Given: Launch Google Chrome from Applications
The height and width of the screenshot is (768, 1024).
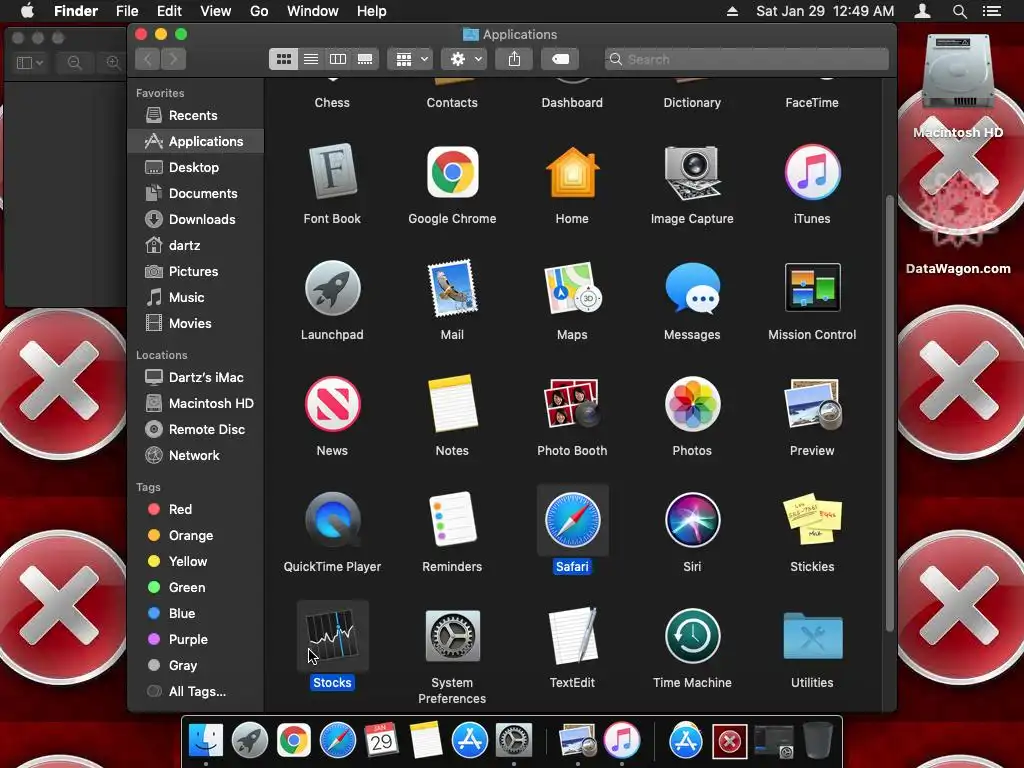Looking at the screenshot, I should point(452,172).
